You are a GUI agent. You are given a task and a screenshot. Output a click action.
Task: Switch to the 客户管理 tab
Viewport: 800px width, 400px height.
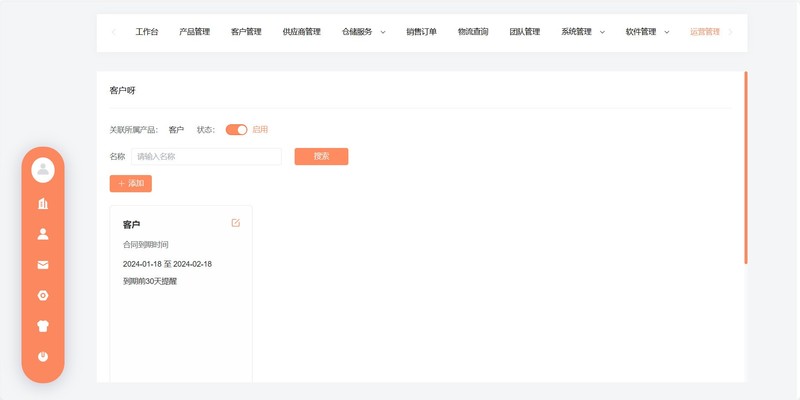click(x=246, y=32)
